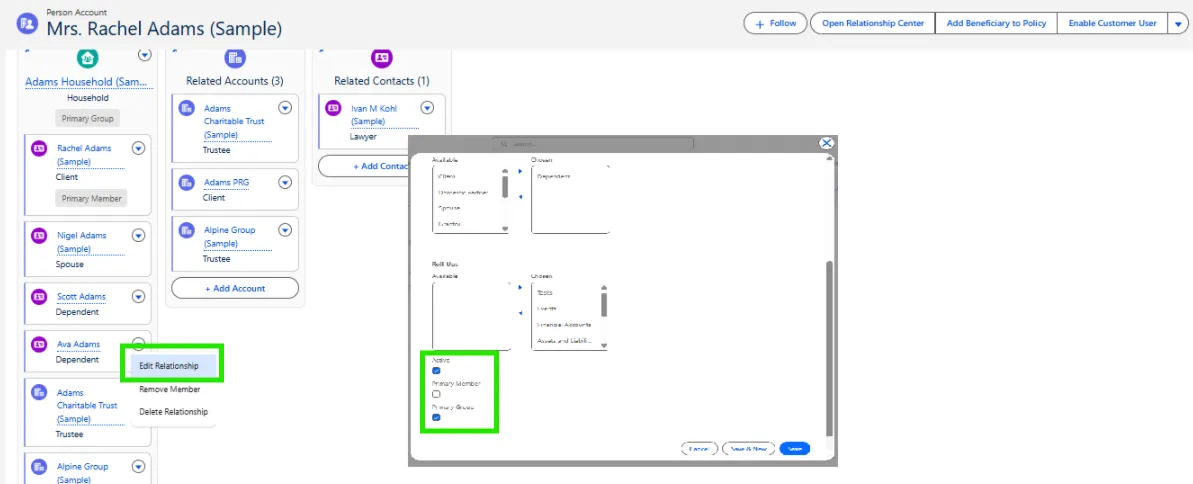Click the Person Account icon beside Rachel Adams
1193x484 pixels.
(27, 23)
